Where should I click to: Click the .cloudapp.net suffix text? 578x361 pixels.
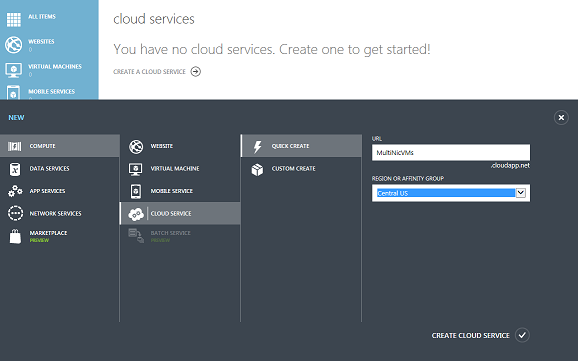510,166
